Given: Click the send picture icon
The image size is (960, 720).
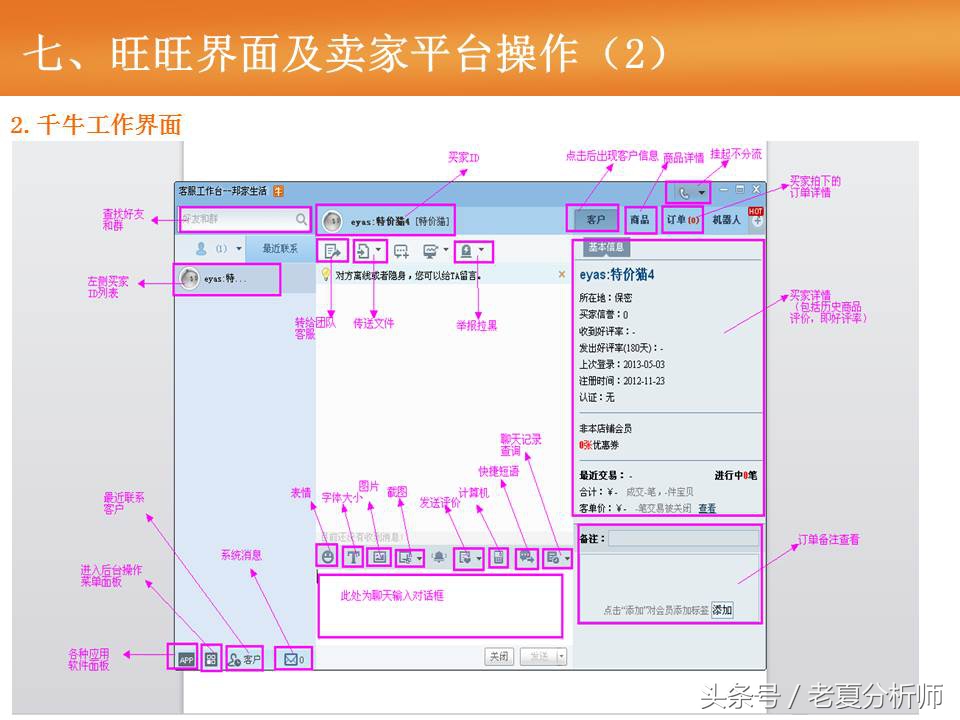Looking at the screenshot, I should (379, 557).
